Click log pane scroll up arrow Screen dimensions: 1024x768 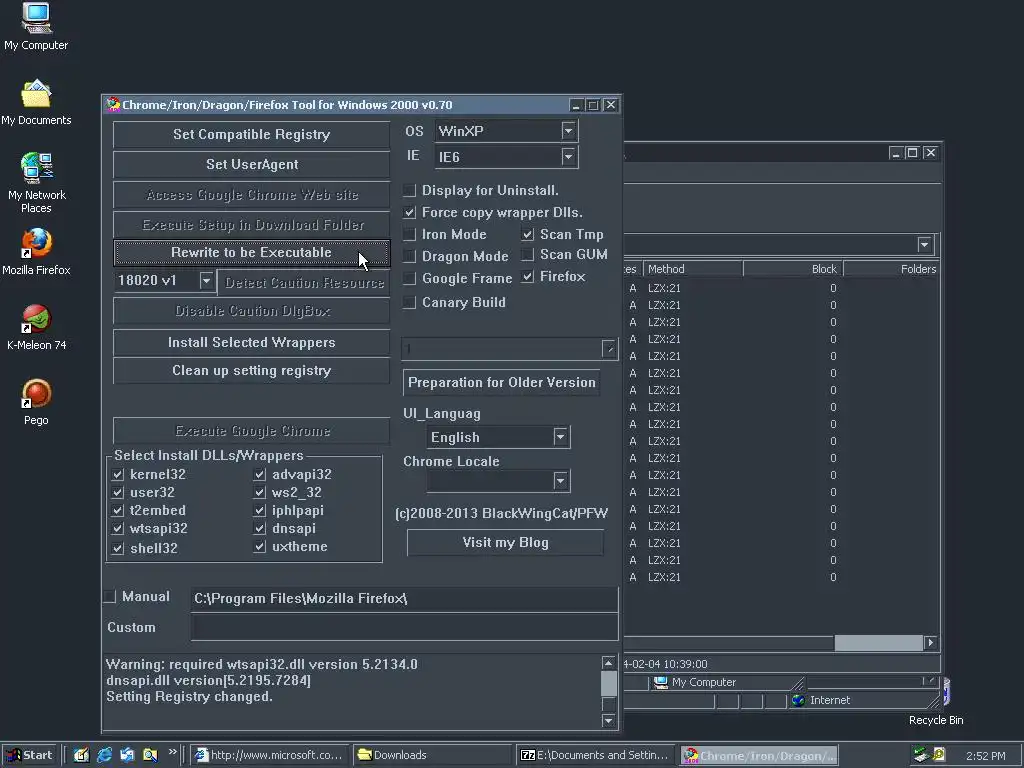point(608,663)
